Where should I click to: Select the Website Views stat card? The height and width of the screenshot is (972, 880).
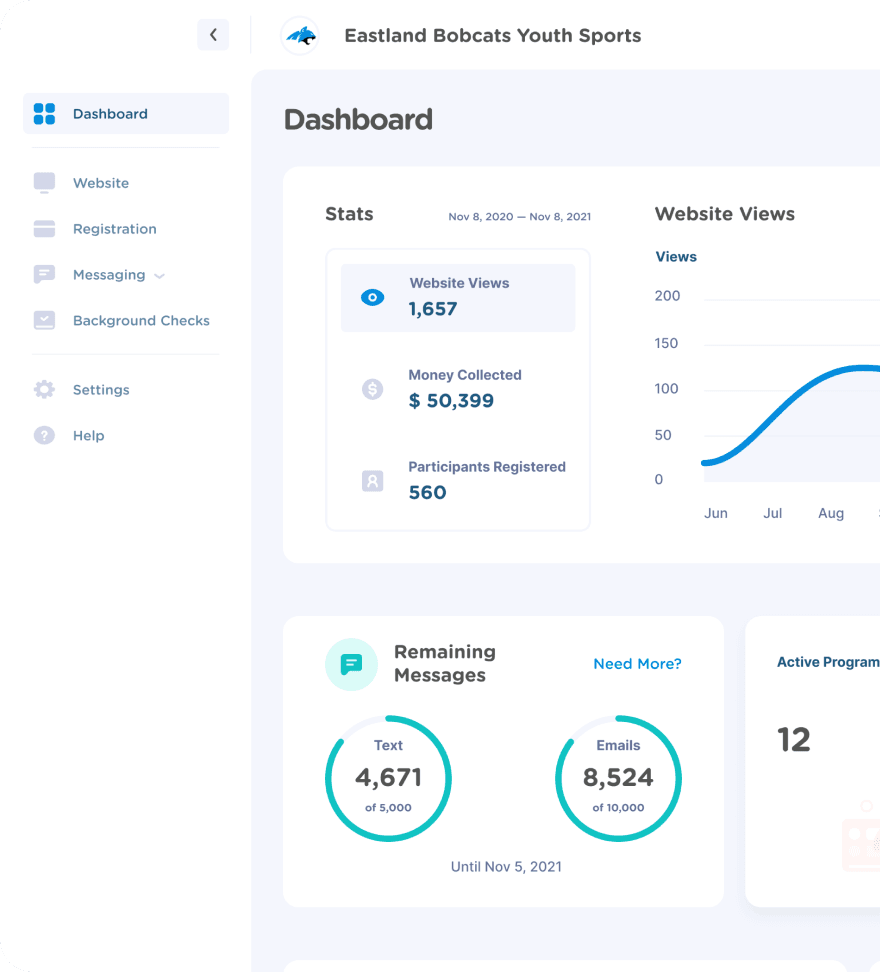click(457, 297)
